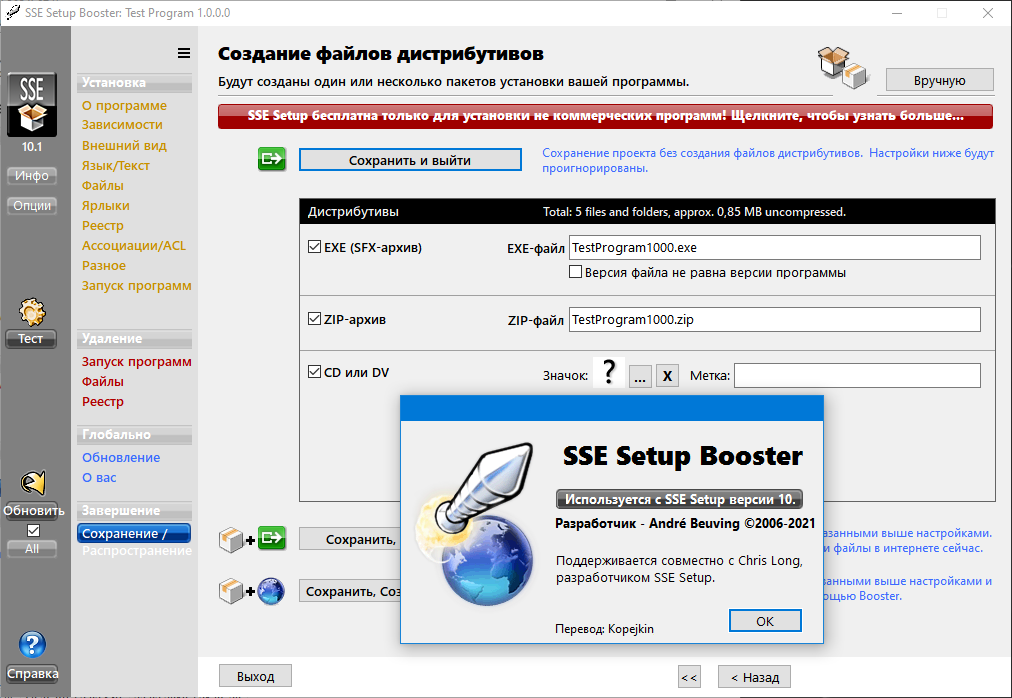
Task: Open 'Язык/Текст' section
Action: tap(116, 165)
